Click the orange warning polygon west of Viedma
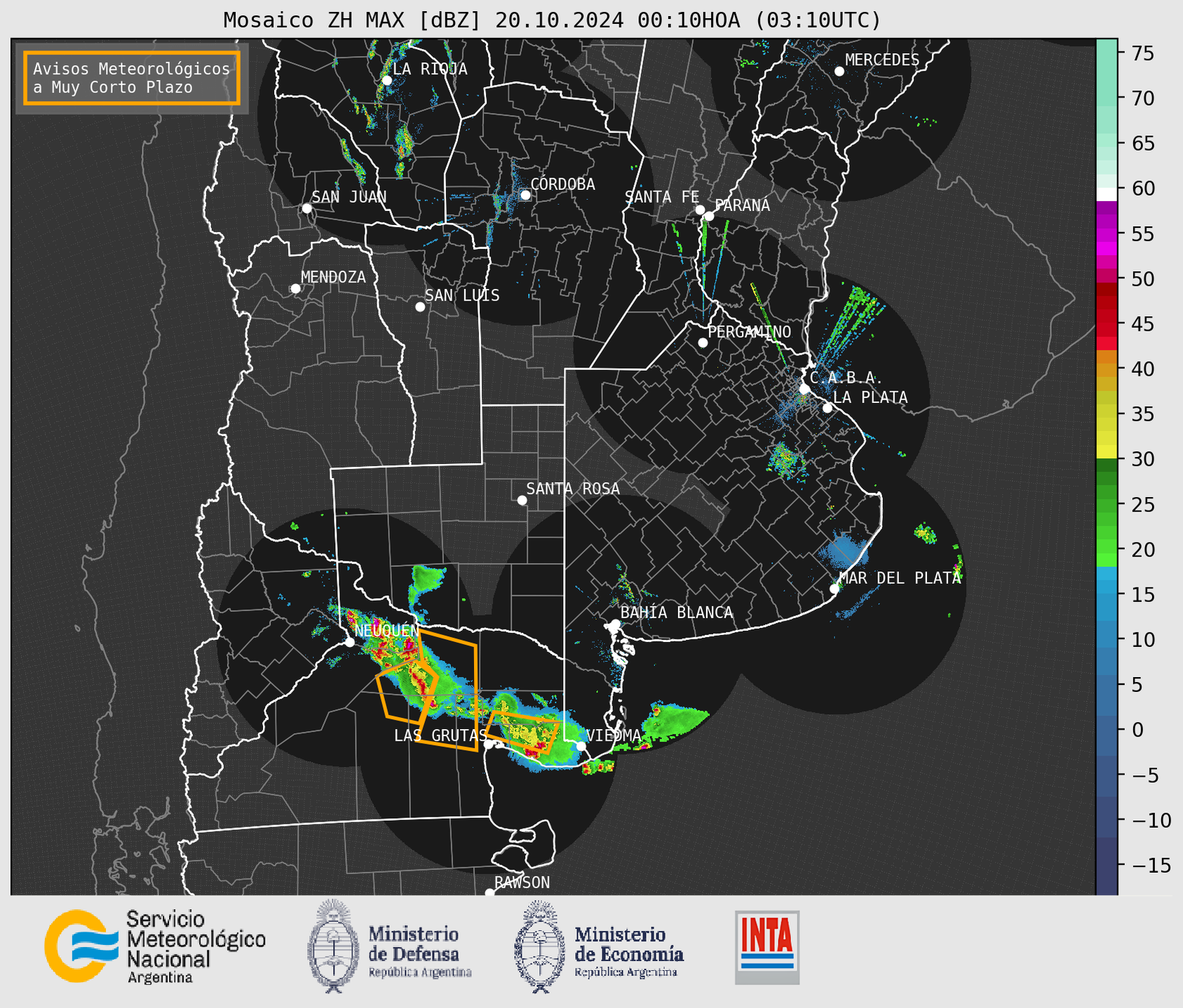 (x=523, y=733)
